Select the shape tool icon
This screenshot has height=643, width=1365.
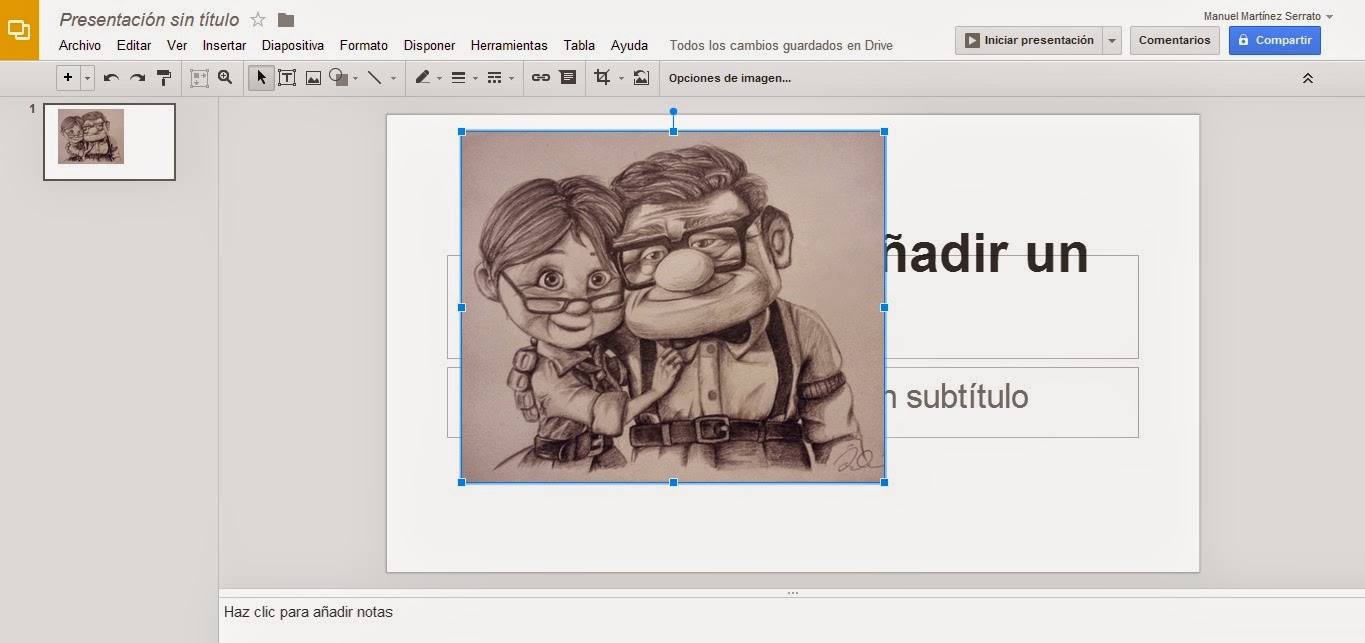pyautogui.click(x=338, y=77)
